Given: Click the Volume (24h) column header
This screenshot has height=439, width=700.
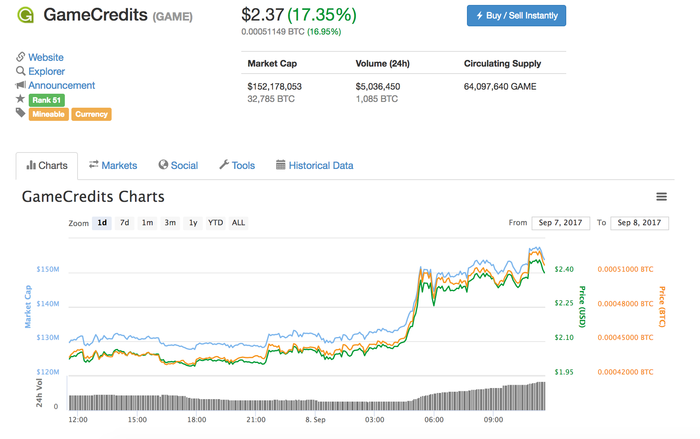Looking at the screenshot, I should [x=383, y=63].
